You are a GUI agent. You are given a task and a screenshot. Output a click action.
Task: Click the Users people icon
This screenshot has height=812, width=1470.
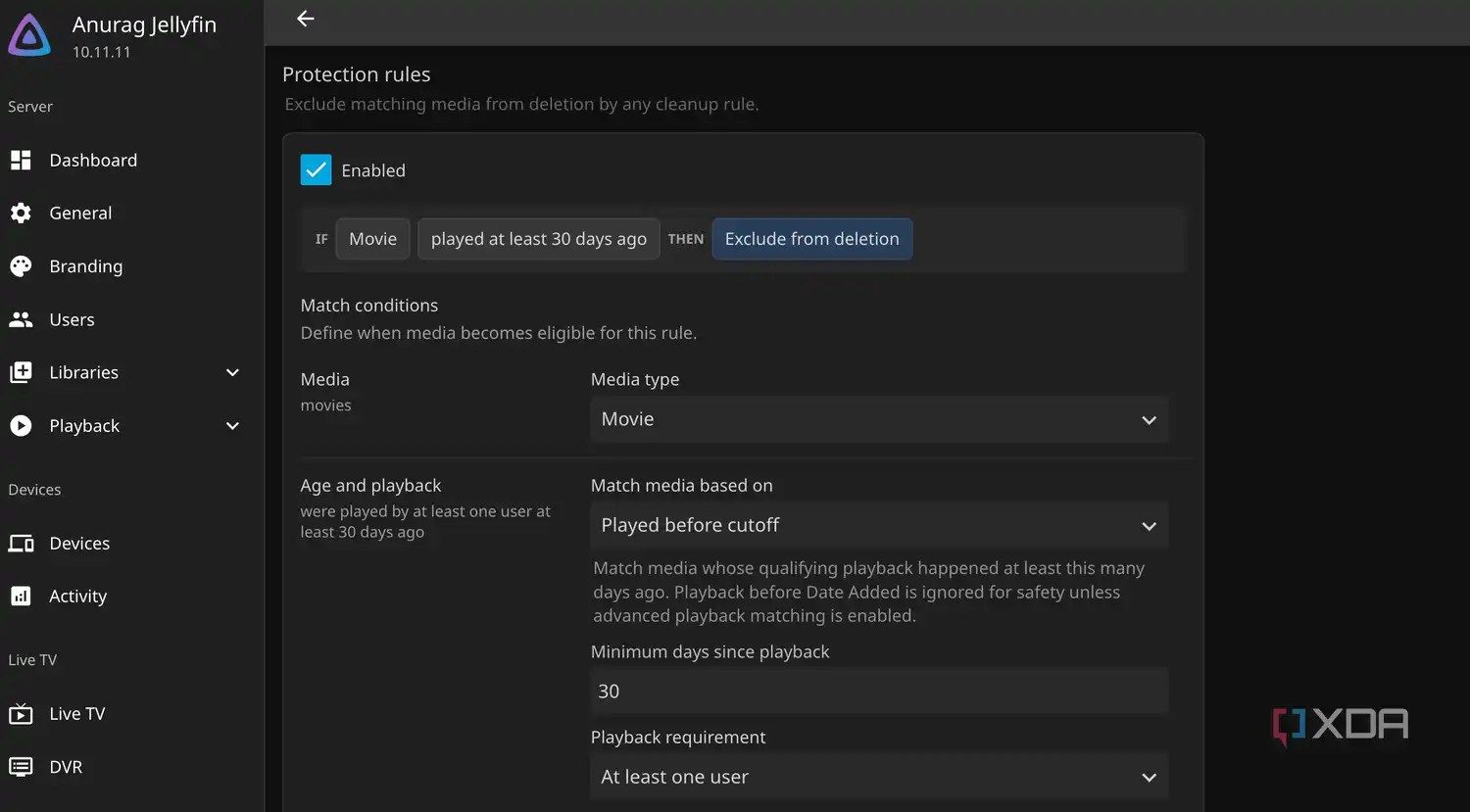pos(21,319)
